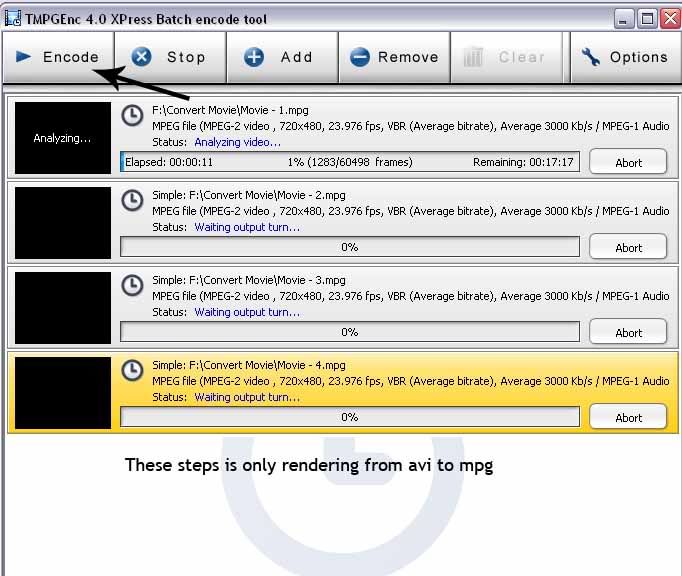Click the Remove button label
This screenshot has width=682, height=576.
point(408,57)
